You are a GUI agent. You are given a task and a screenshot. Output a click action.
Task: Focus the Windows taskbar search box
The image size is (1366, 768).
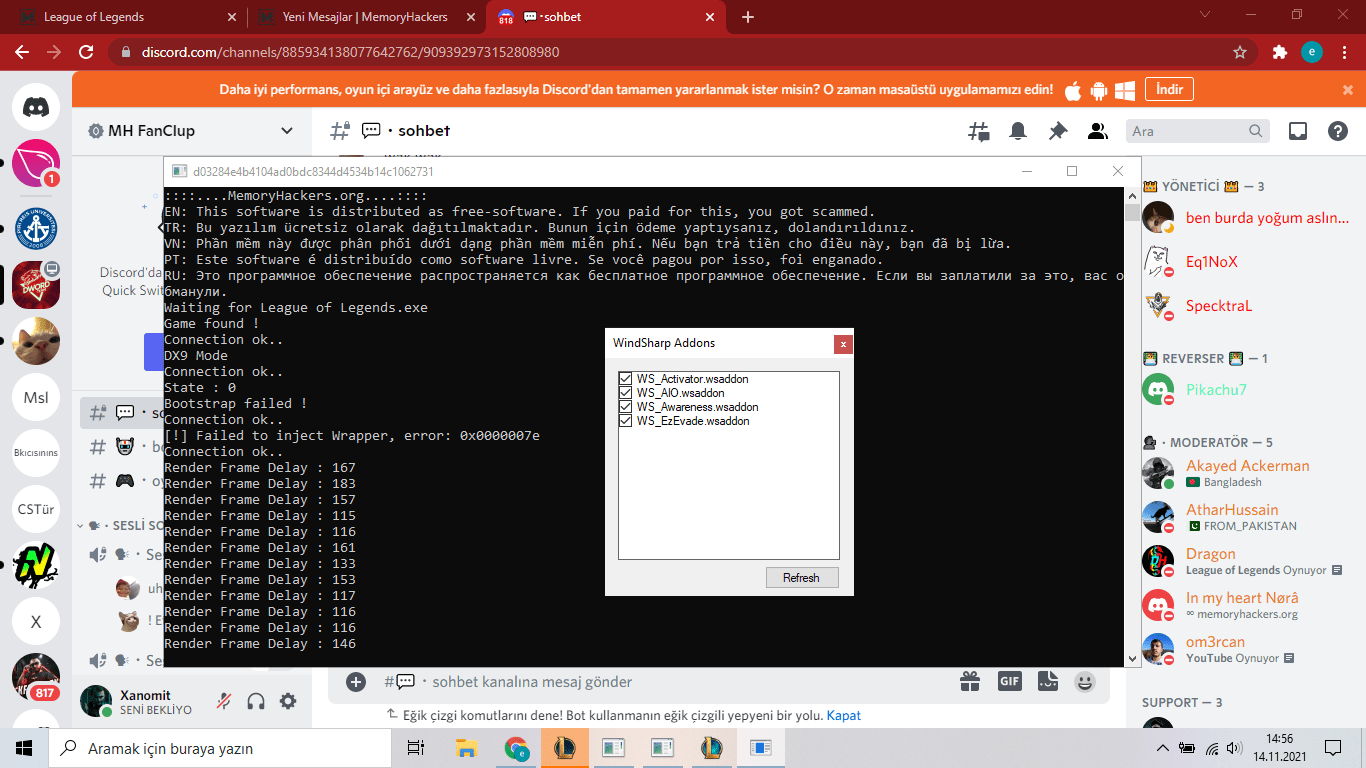tap(220, 748)
